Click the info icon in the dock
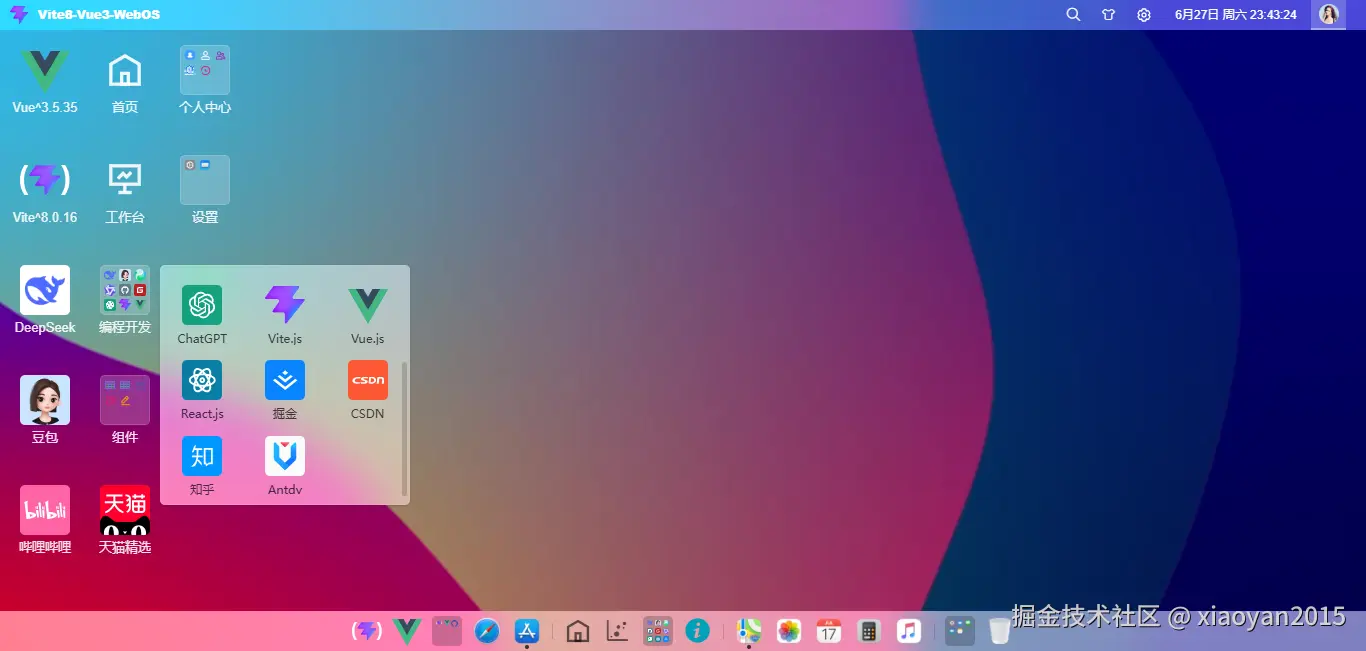 click(697, 631)
